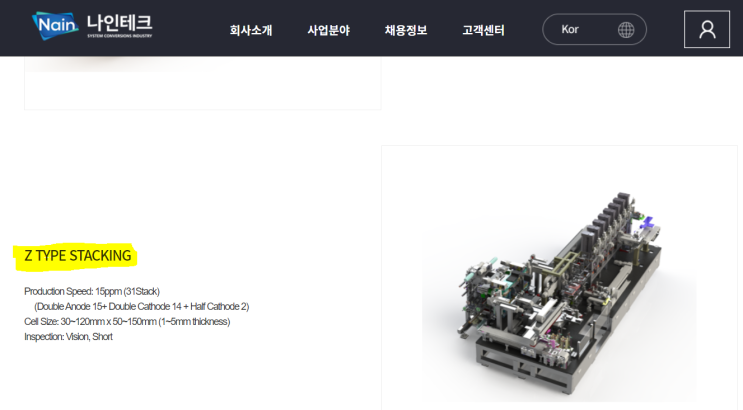743x410 pixels.
Task: Go to the 채용정보 menu item
Action: (x=406, y=30)
